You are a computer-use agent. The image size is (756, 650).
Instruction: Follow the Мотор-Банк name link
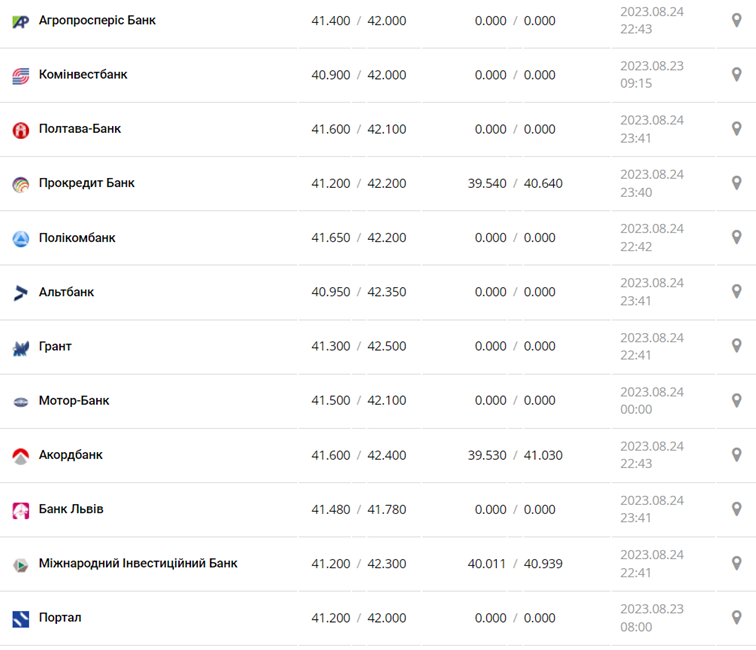(74, 401)
